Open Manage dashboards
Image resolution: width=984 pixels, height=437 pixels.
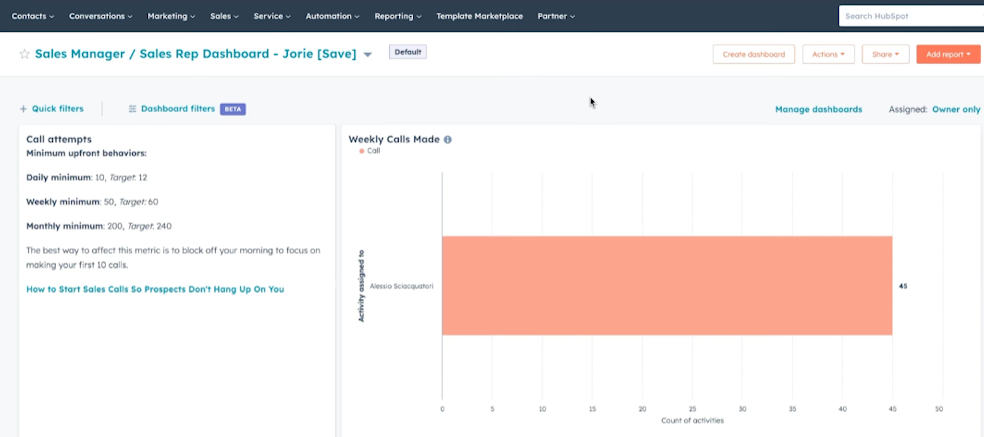[x=818, y=109]
